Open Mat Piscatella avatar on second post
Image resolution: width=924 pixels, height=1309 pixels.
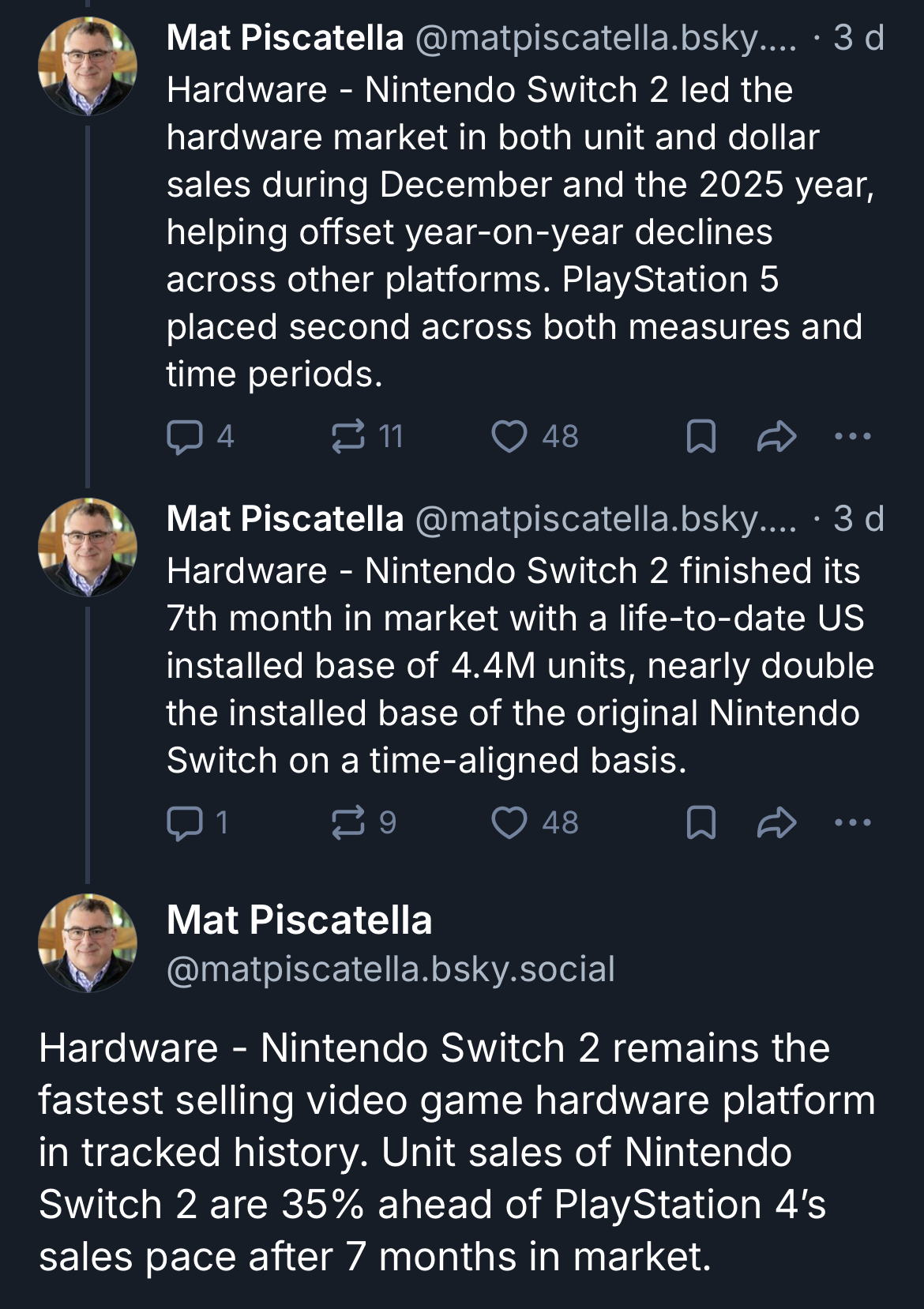pyautogui.click(x=88, y=547)
